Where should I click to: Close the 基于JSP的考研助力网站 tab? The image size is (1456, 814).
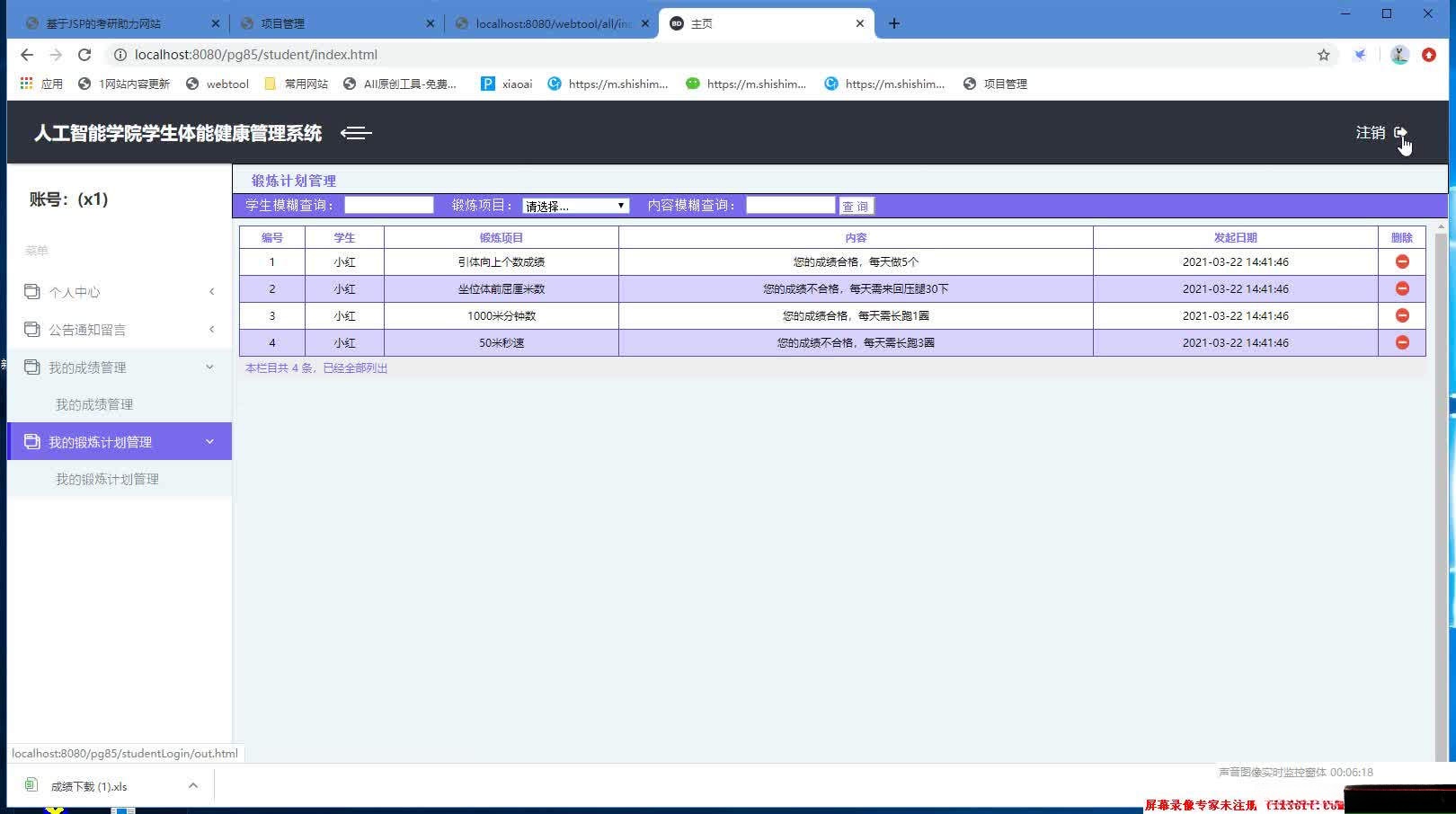(x=215, y=23)
